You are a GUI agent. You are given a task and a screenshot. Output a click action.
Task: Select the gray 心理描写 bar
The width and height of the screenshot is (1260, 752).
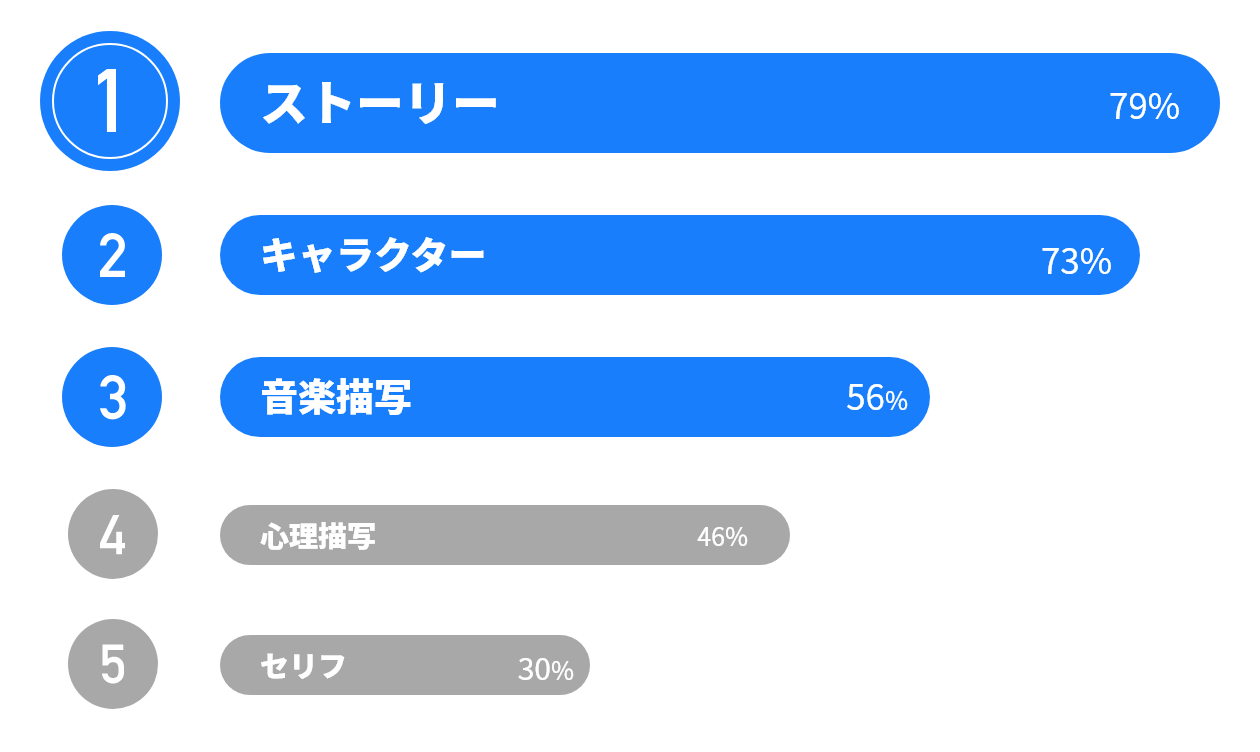(x=505, y=535)
